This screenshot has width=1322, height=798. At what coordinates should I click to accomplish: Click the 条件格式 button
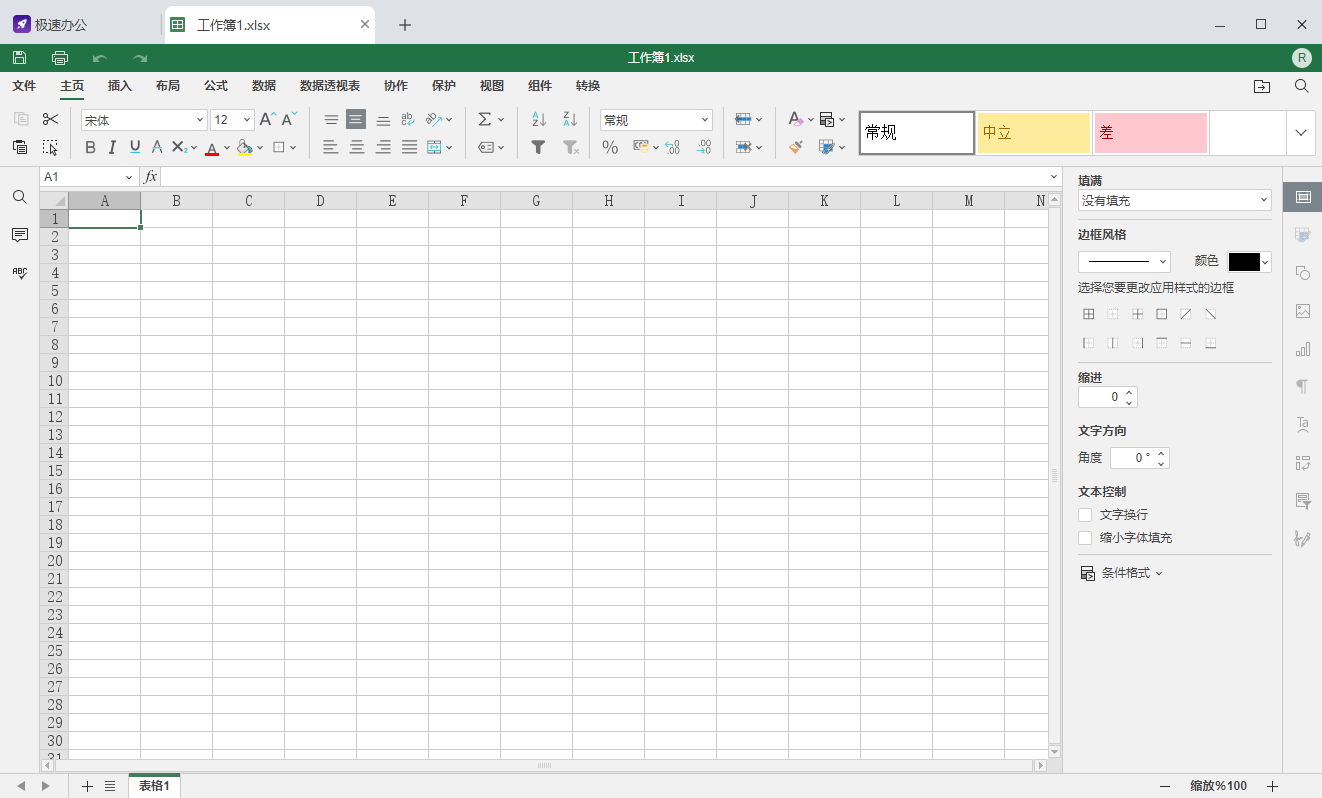1121,573
